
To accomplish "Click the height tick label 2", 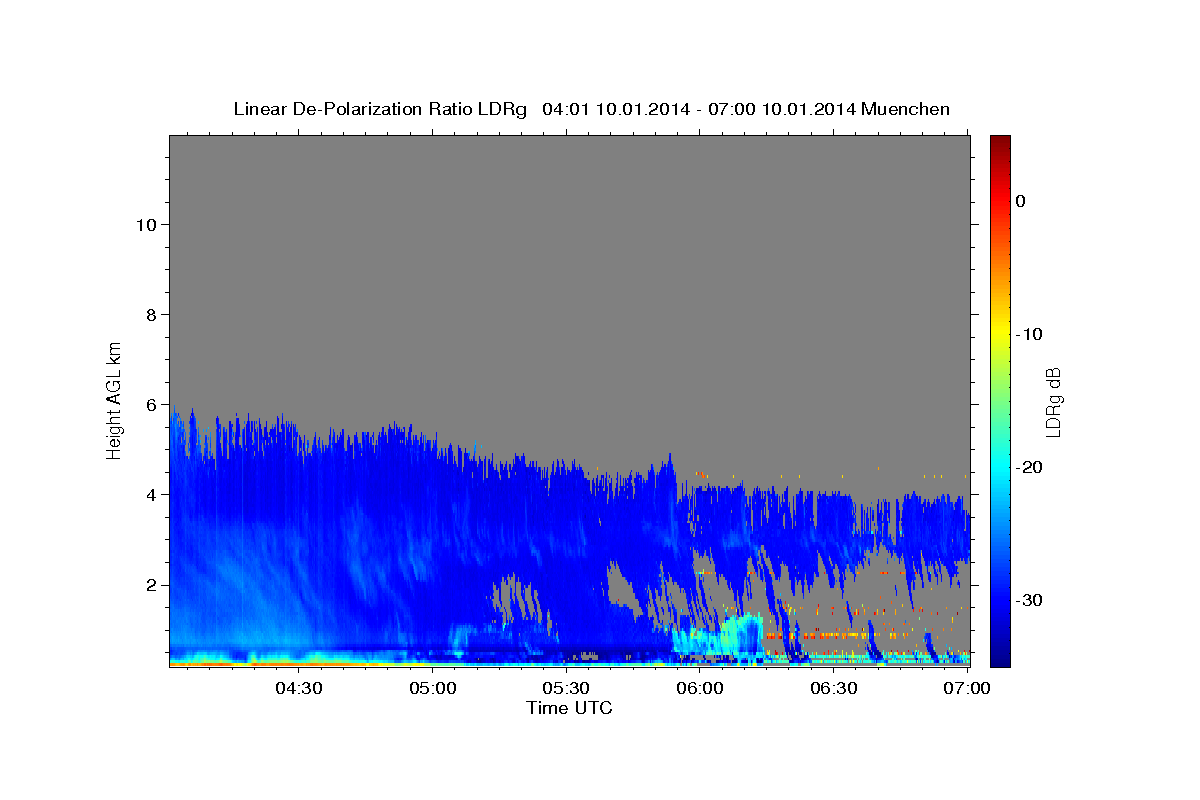I will [149, 584].
